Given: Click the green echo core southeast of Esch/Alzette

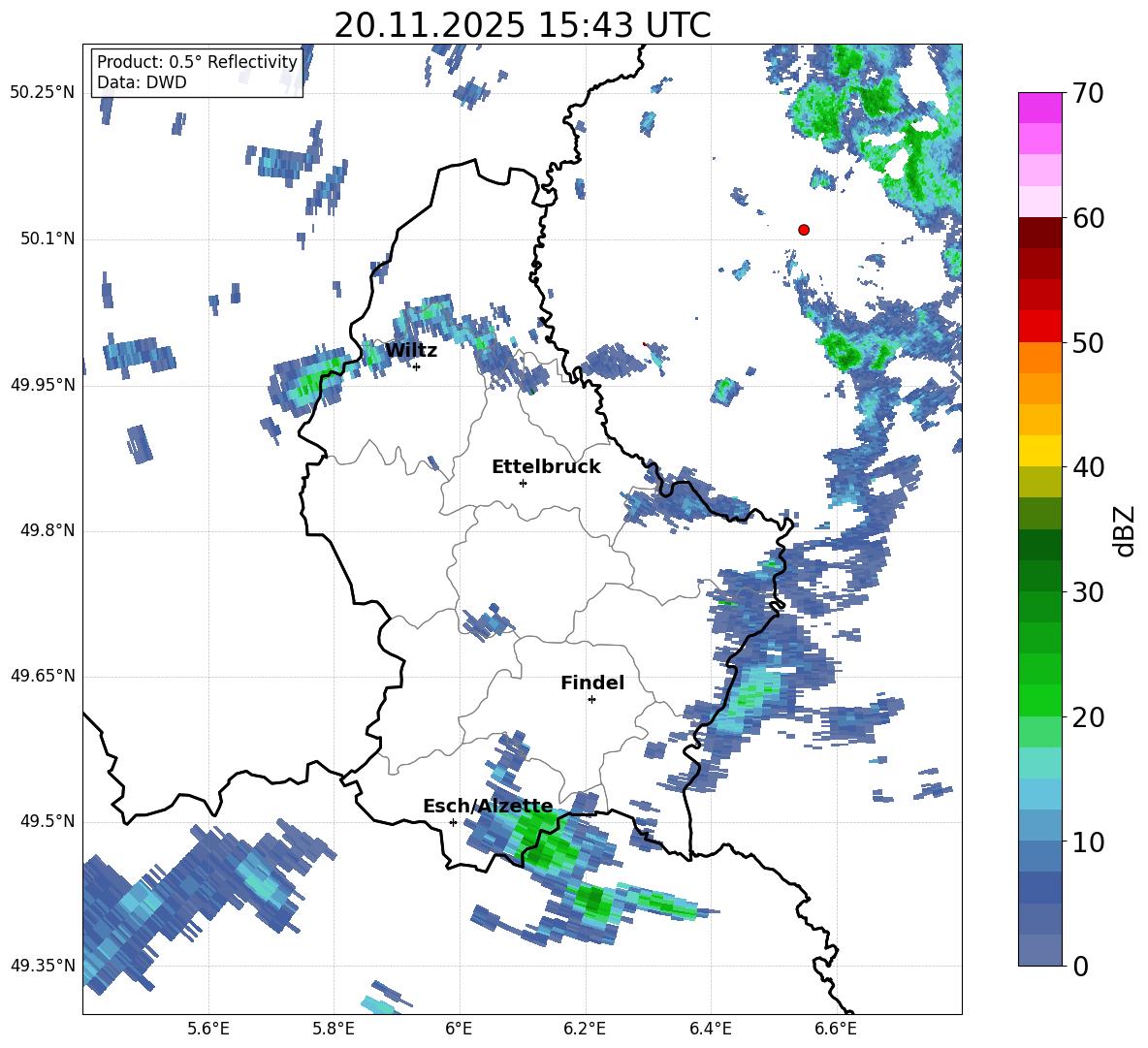Looking at the screenshot, I should pos(544,841).
